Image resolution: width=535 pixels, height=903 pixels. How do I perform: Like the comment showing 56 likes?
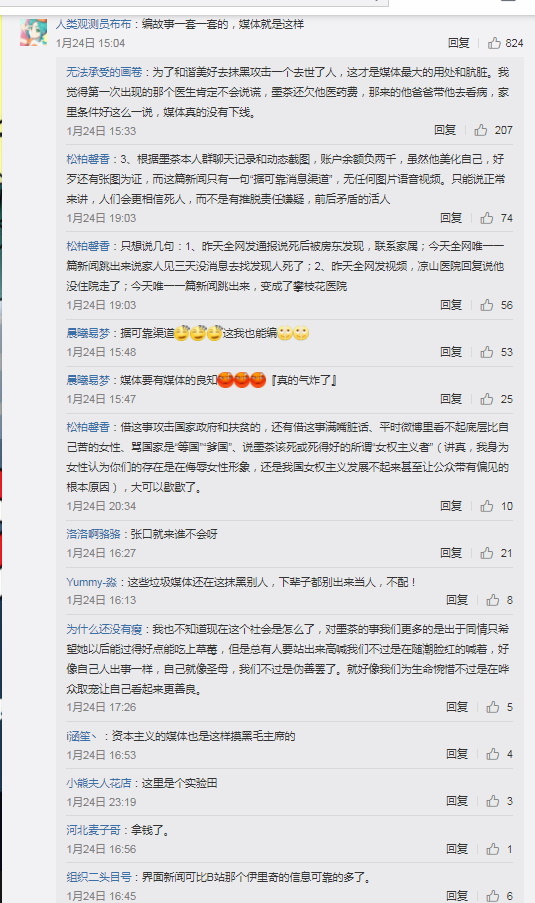(x=487, y=305)
